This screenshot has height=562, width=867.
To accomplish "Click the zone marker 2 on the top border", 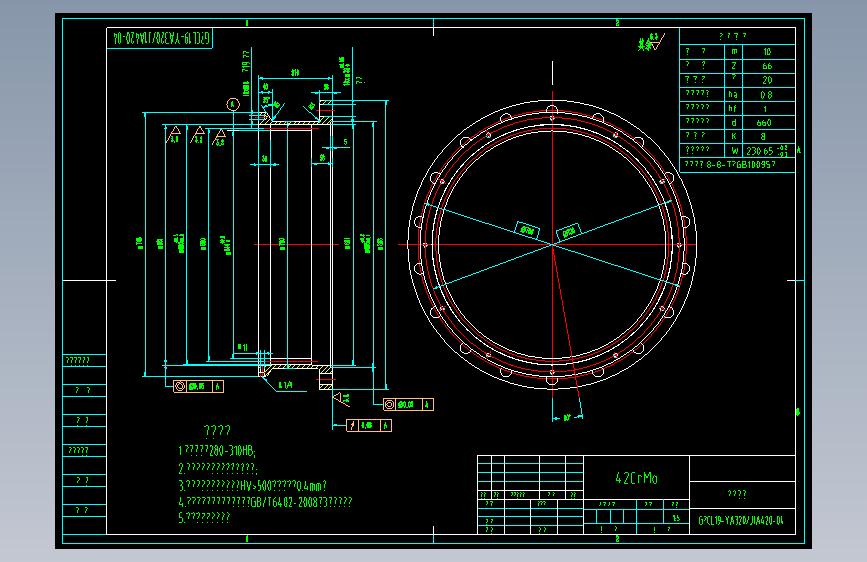I will pos(617,23).
